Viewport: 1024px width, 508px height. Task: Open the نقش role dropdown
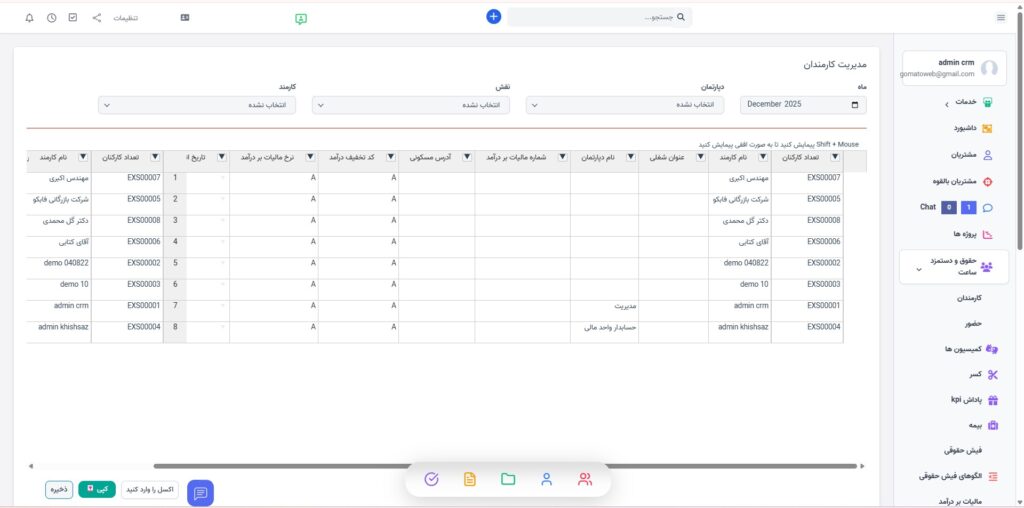(x=411, y=104)
